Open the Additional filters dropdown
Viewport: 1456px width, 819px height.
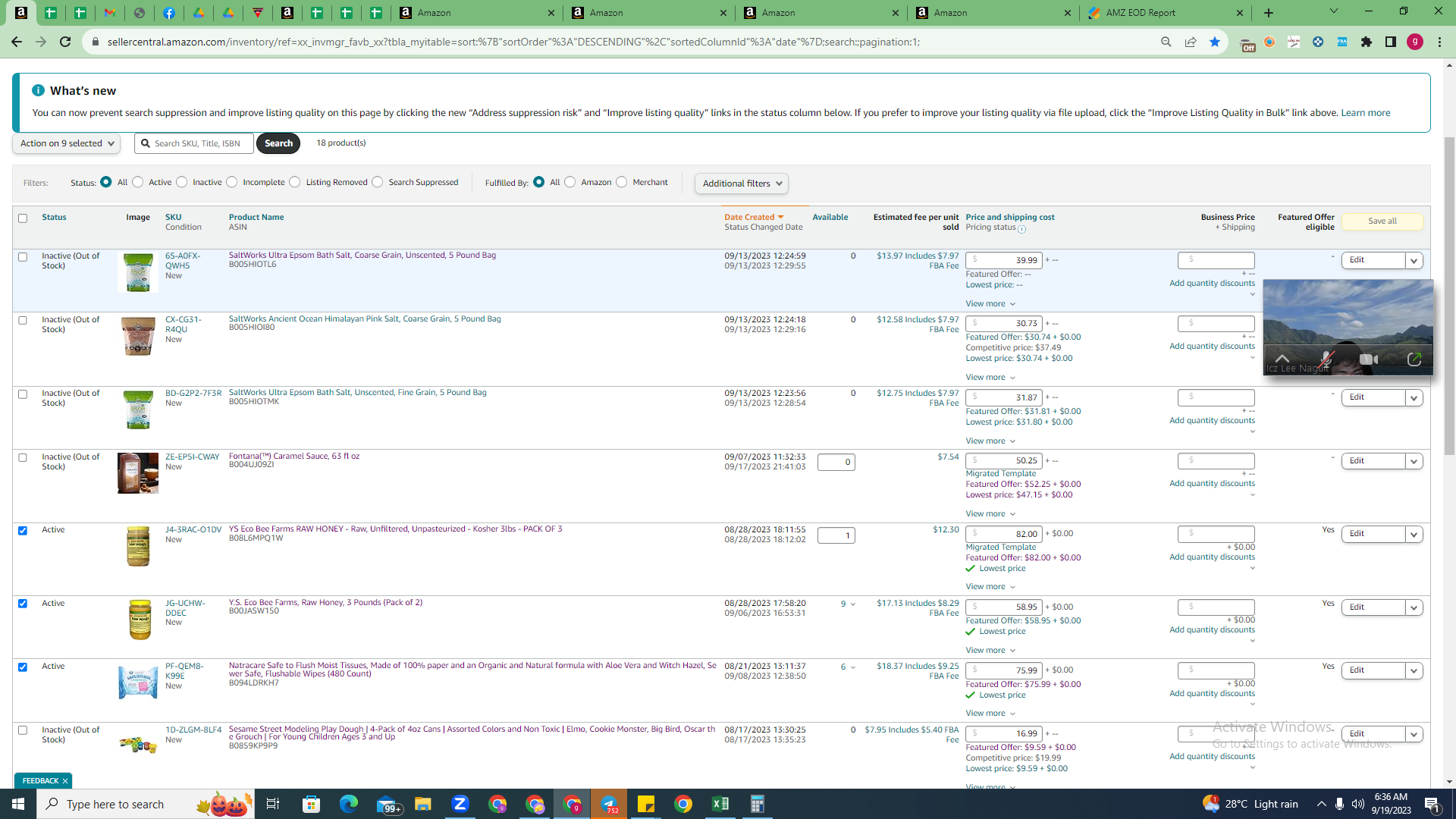coord(742,184)
